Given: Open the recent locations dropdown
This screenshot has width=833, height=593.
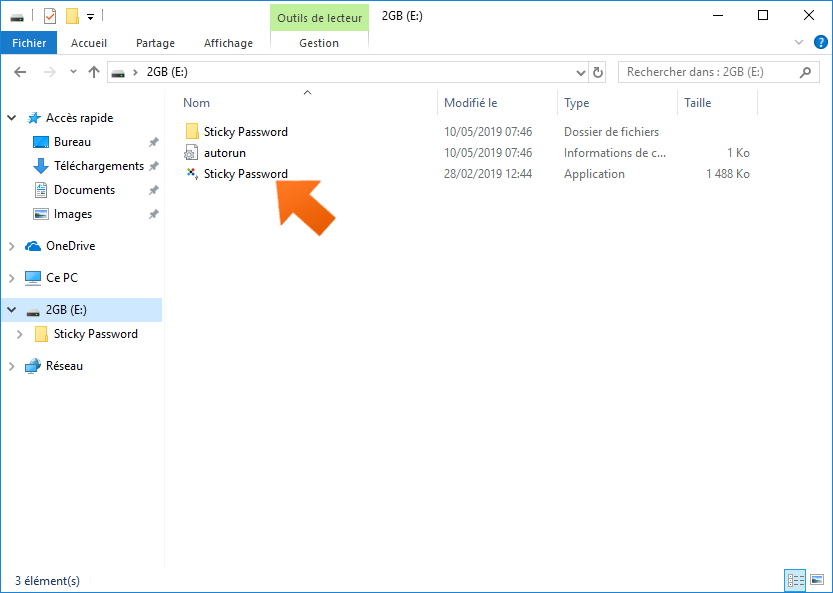Looking at the screenshot, I should pos(73,72).
